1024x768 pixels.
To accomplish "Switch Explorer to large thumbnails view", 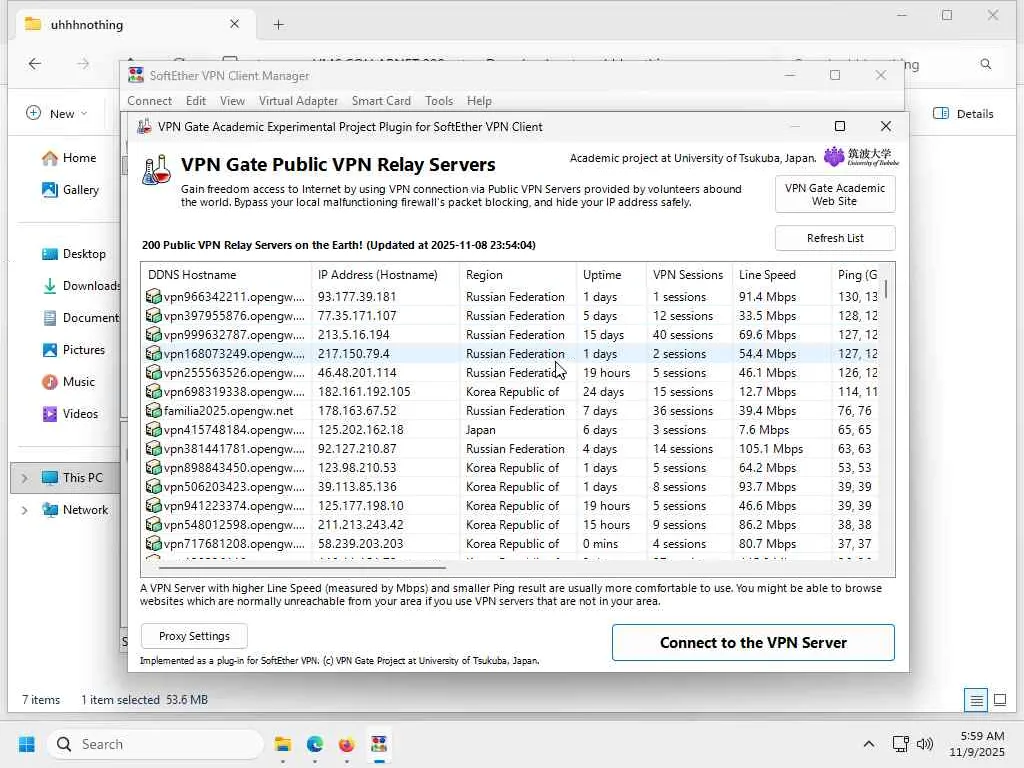I will click(1000, 700).
